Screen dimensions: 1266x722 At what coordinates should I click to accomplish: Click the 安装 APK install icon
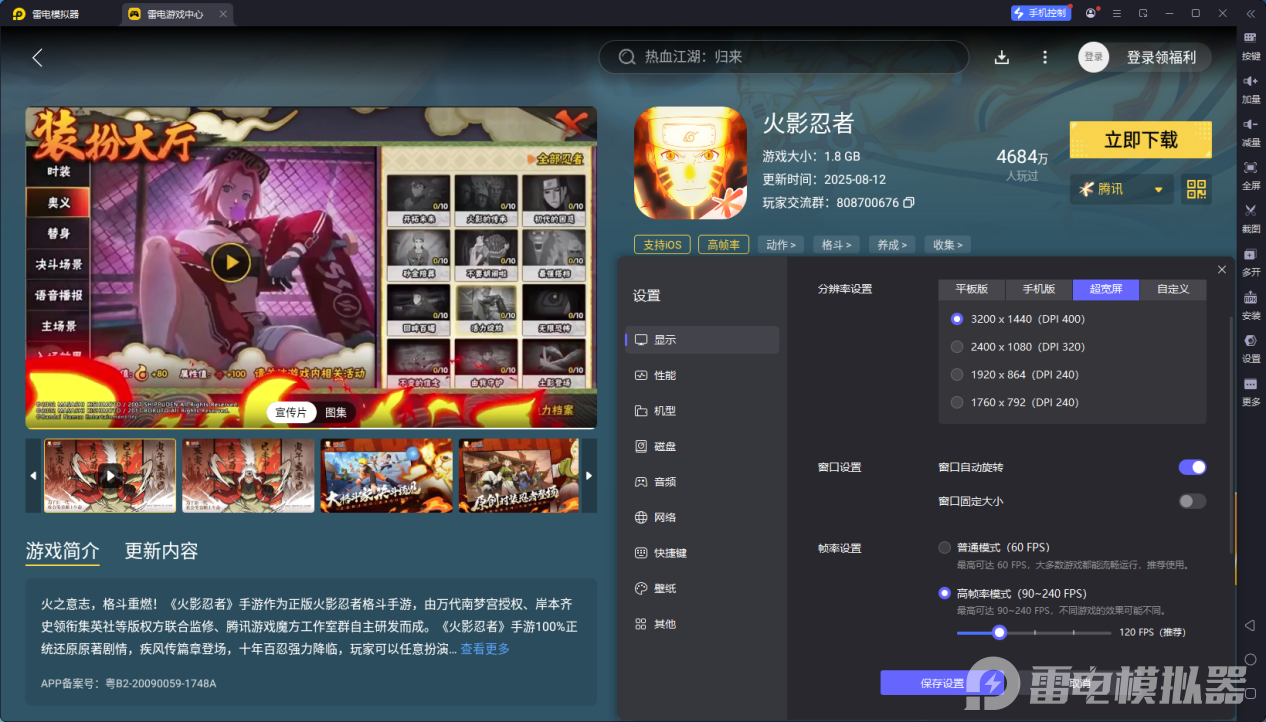tap(1250, 304)
